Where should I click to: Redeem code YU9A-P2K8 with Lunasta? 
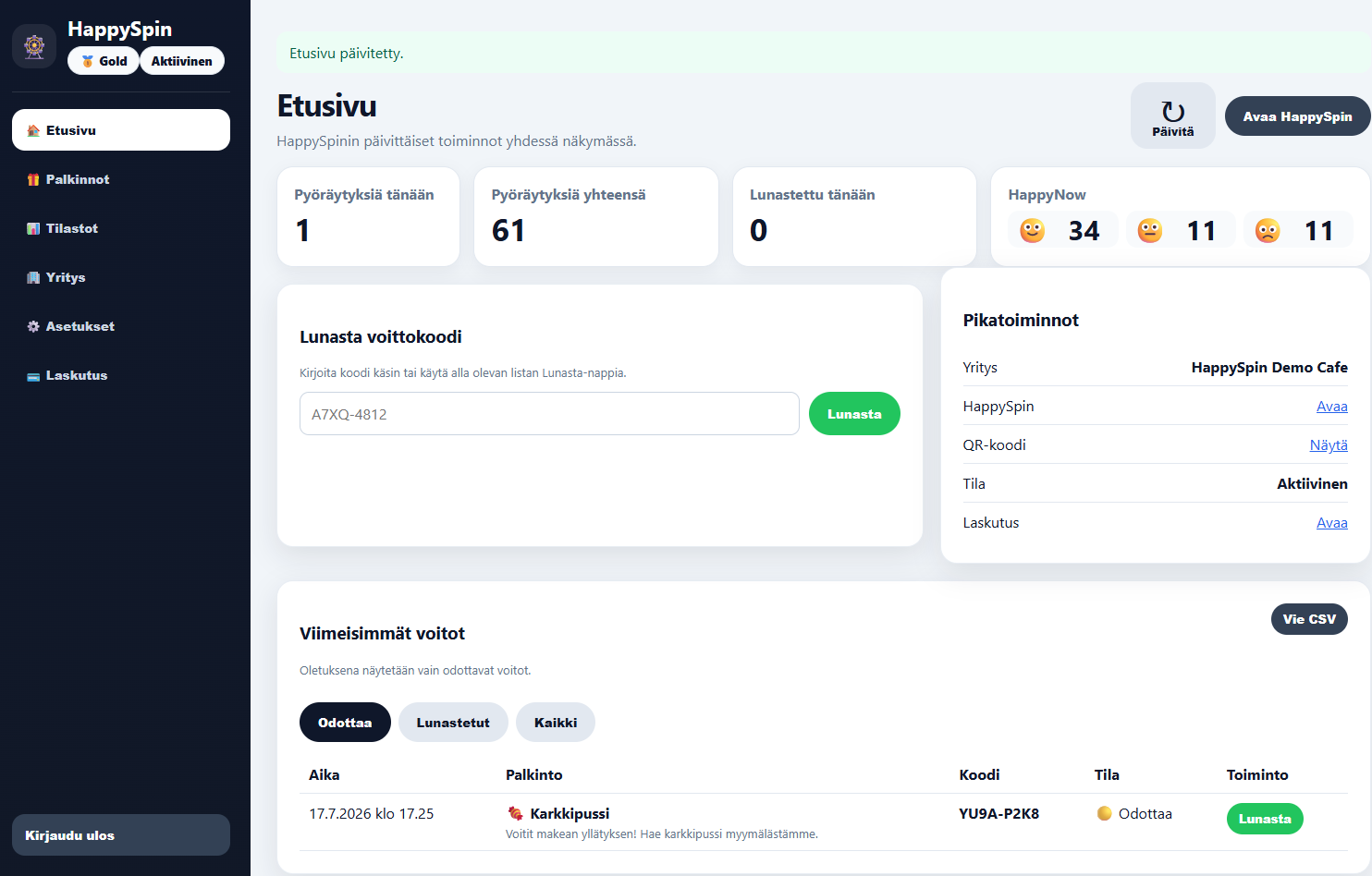pyautogui.click(x=1265, y=819)
